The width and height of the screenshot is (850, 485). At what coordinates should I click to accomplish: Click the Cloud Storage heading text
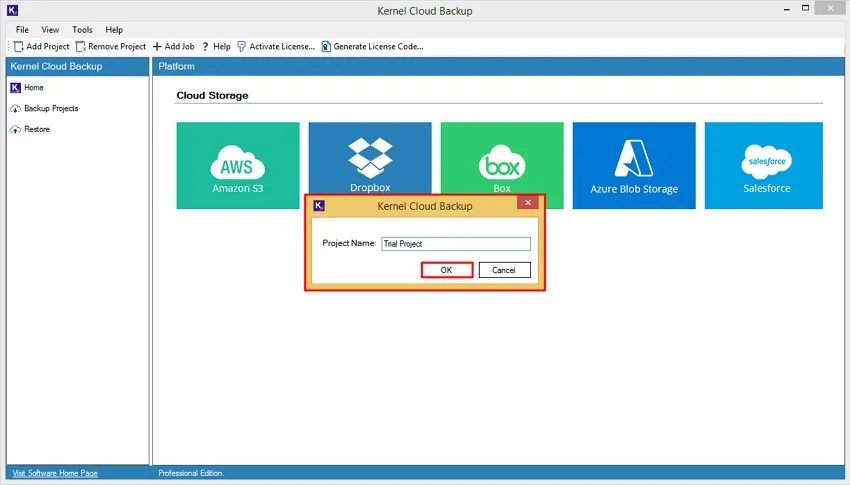[x=212, y=95]
